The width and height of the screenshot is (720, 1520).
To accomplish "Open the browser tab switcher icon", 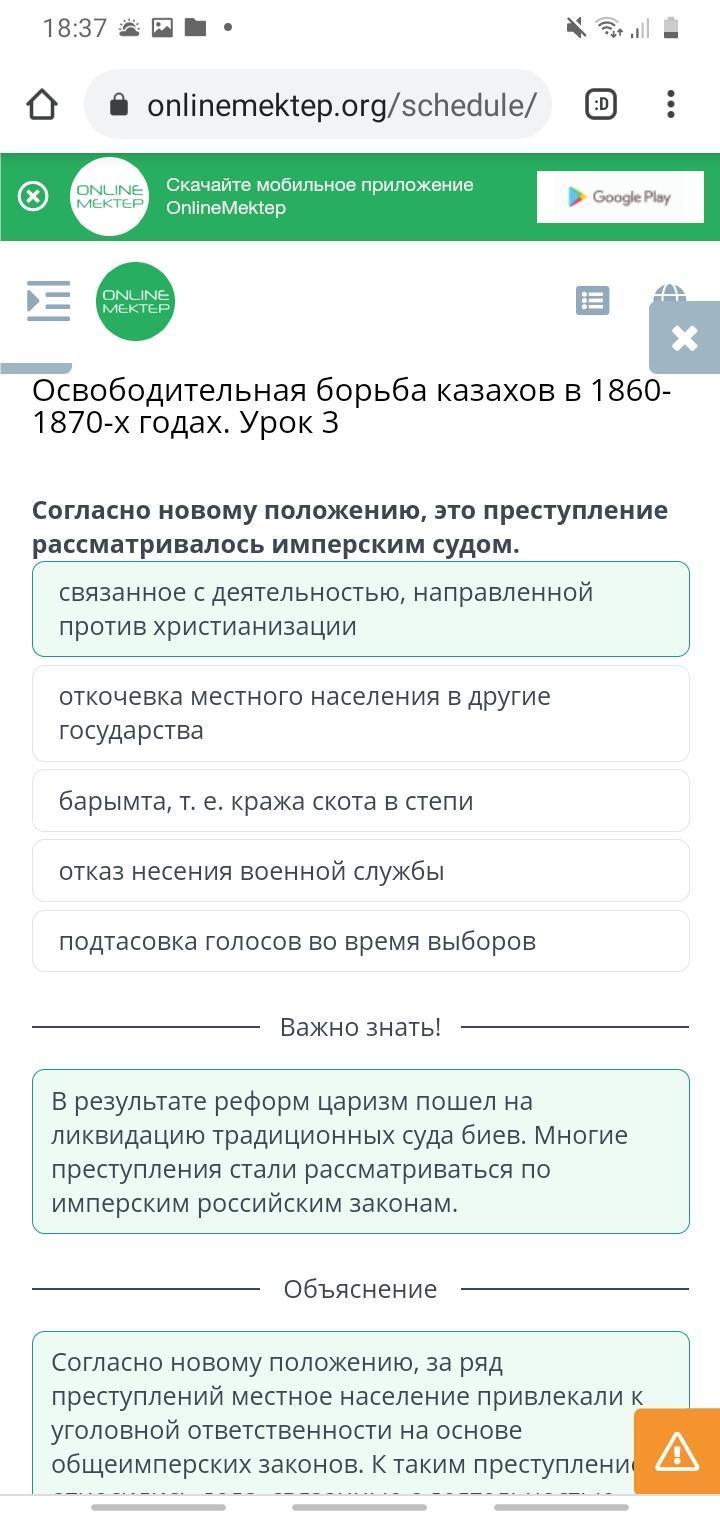I will pyautogui.click(x=600, y=104).
